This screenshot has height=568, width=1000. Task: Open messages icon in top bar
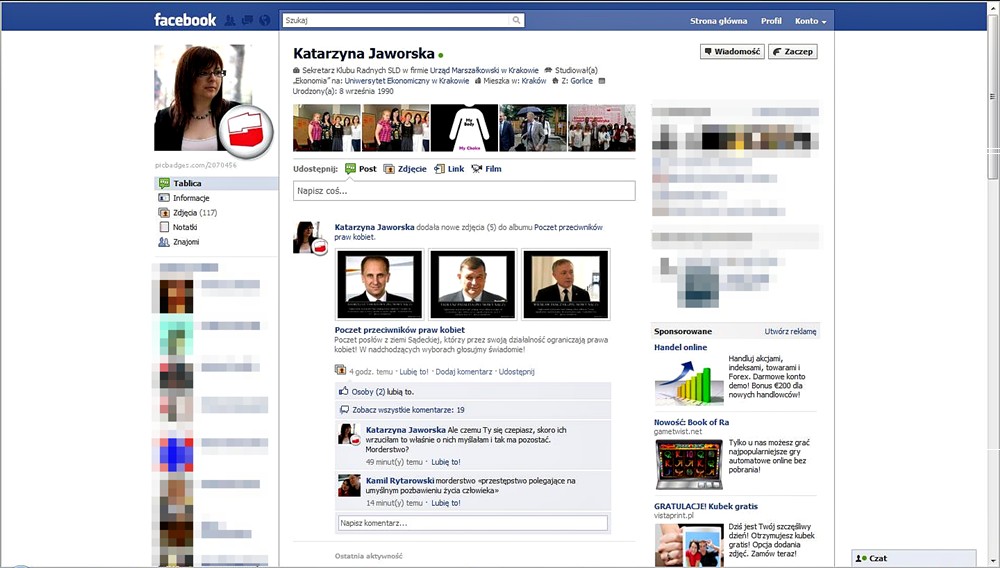[247, 20]
